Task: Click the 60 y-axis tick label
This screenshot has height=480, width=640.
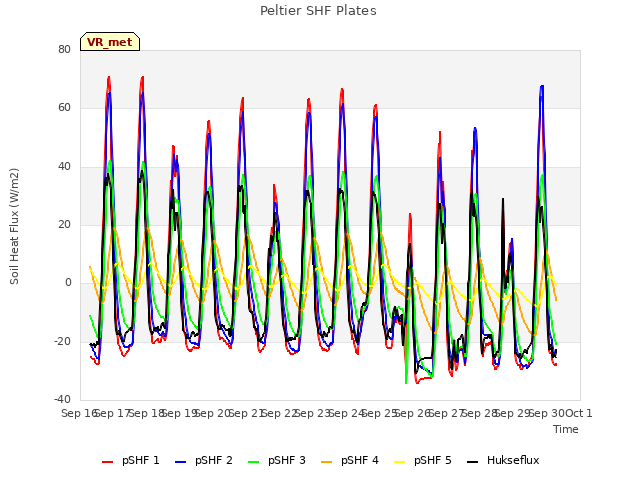Action: tap(64, 108)
